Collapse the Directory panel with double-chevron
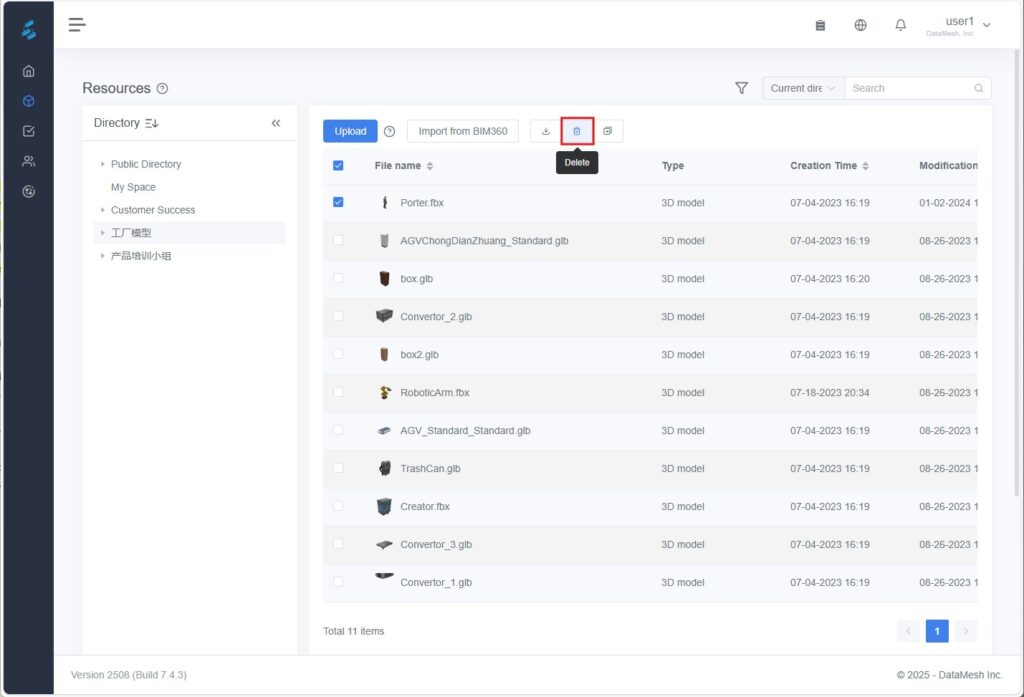Screen dimensions: 1024x697 [276, 123]
